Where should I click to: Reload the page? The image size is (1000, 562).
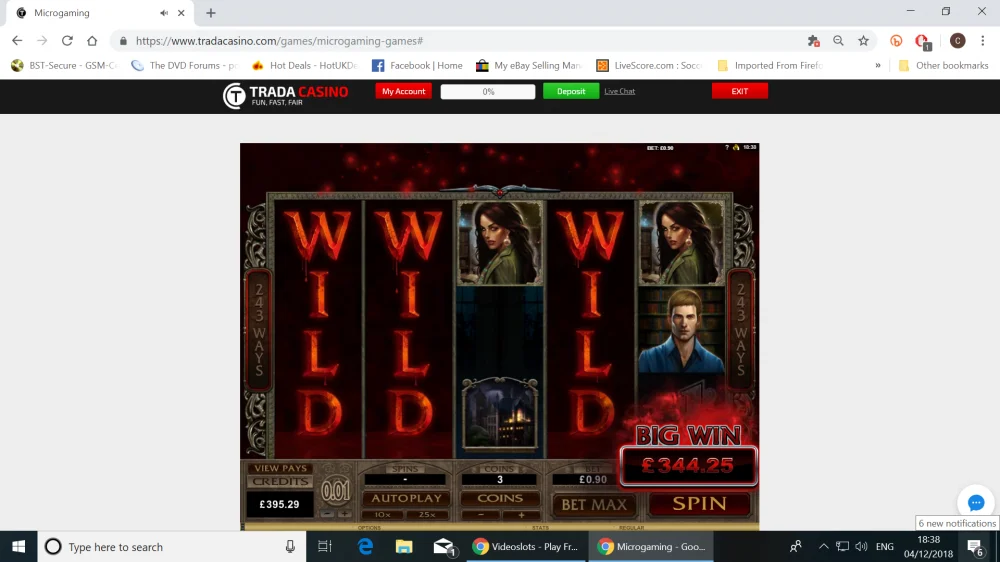click(67, 41)
